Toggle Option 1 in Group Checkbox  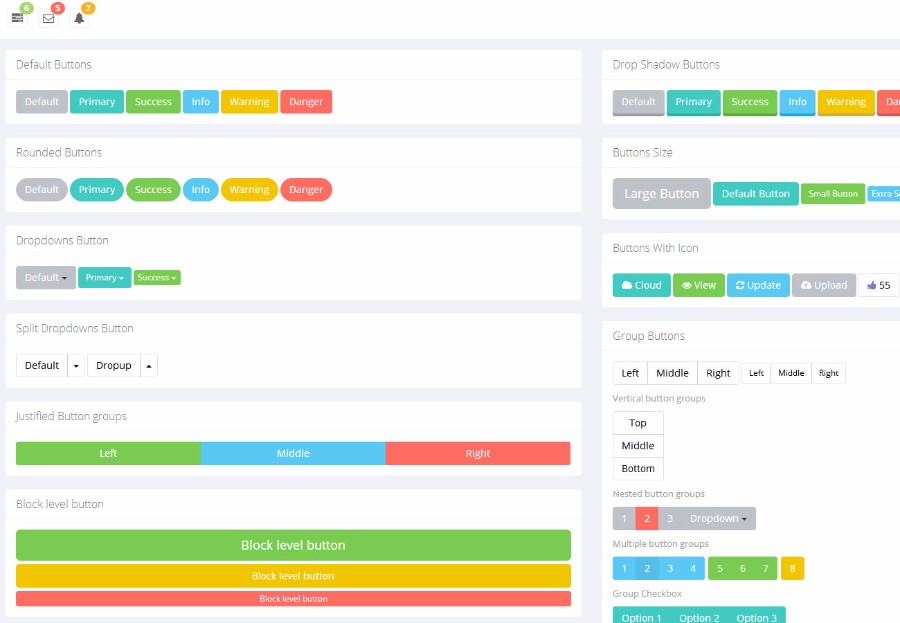pos(641,615)
